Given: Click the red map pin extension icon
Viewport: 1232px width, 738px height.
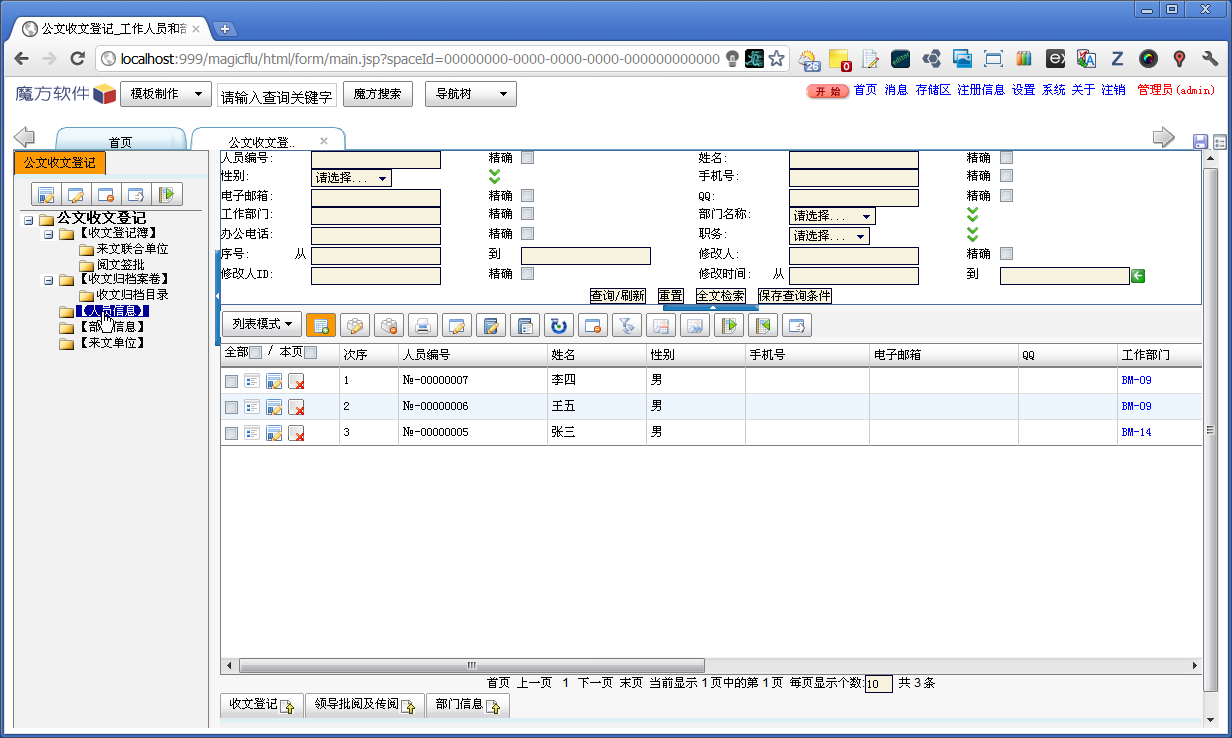Looking at the screenshot, I should 1179,59.
